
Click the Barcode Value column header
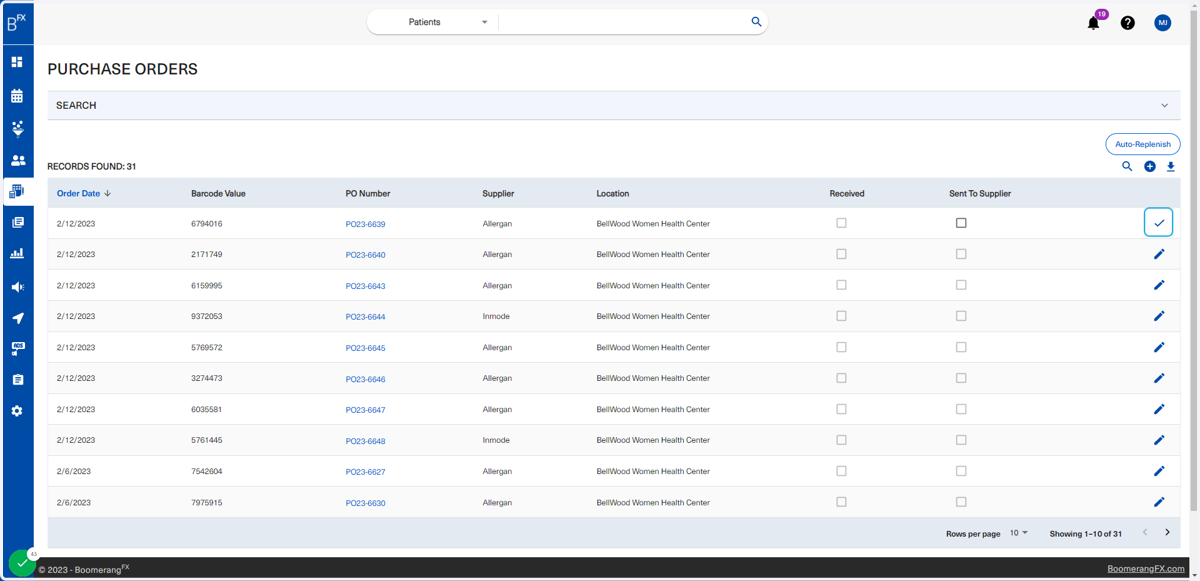[x=218, y=193]
